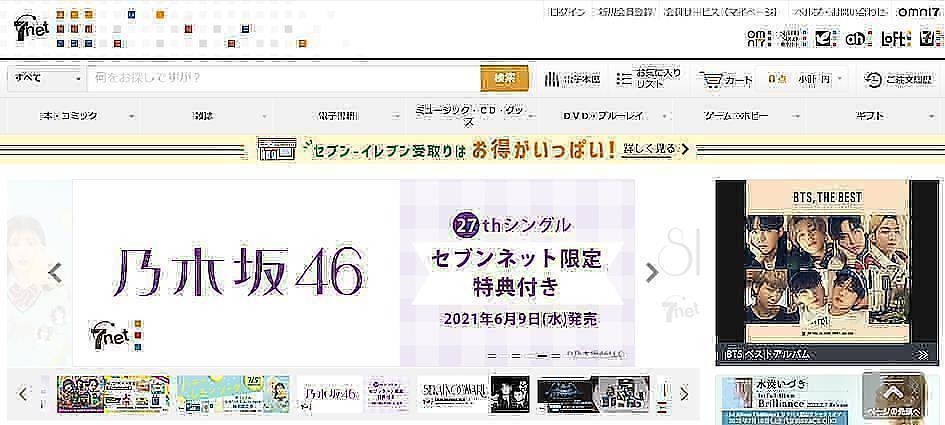
Task: Expand the ミュージック・CD・グッズ menu
Action: coord(472,116)
